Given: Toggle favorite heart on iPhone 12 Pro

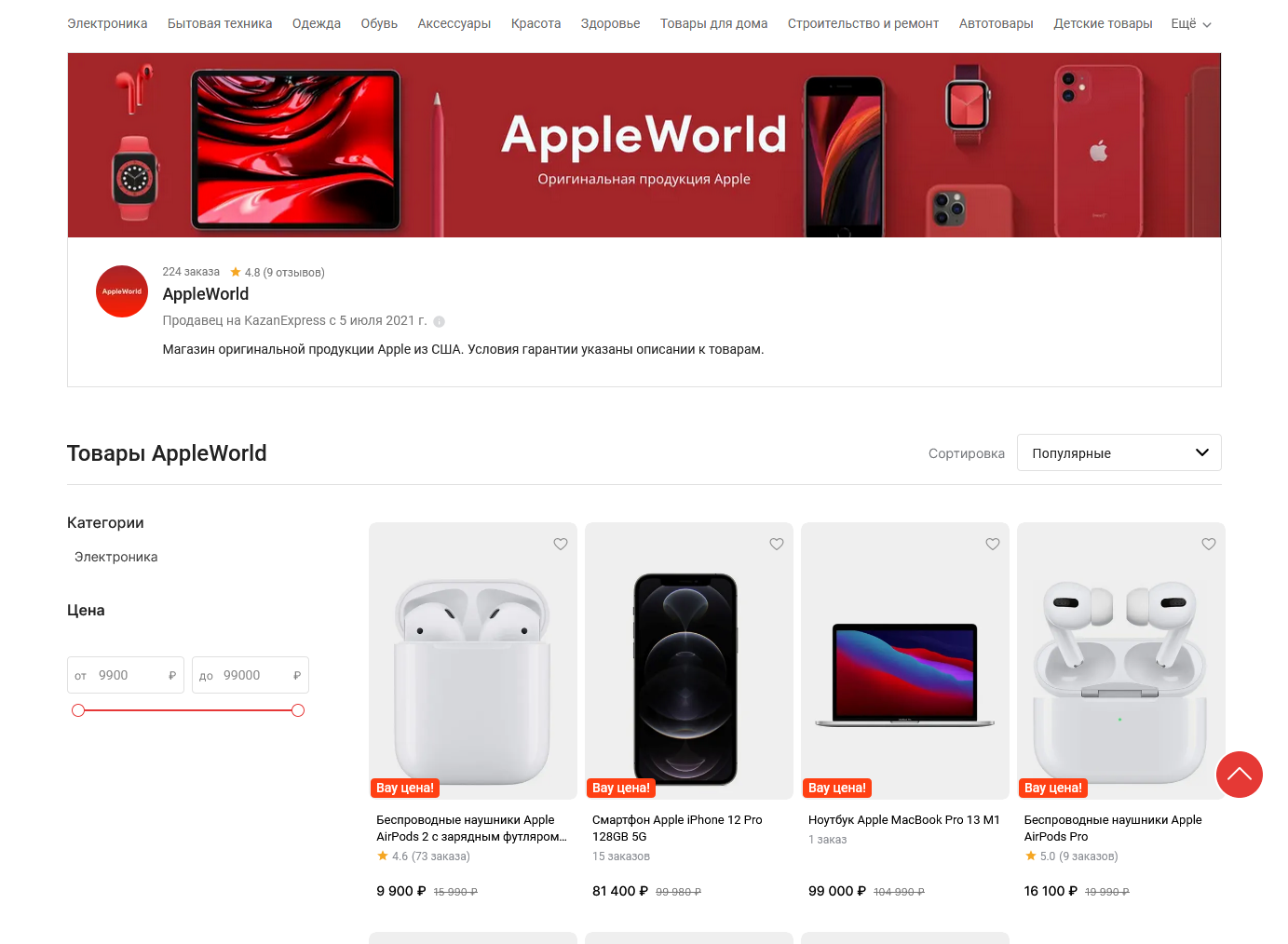Looking at the screenshot, I should click(x=777, y=544).
